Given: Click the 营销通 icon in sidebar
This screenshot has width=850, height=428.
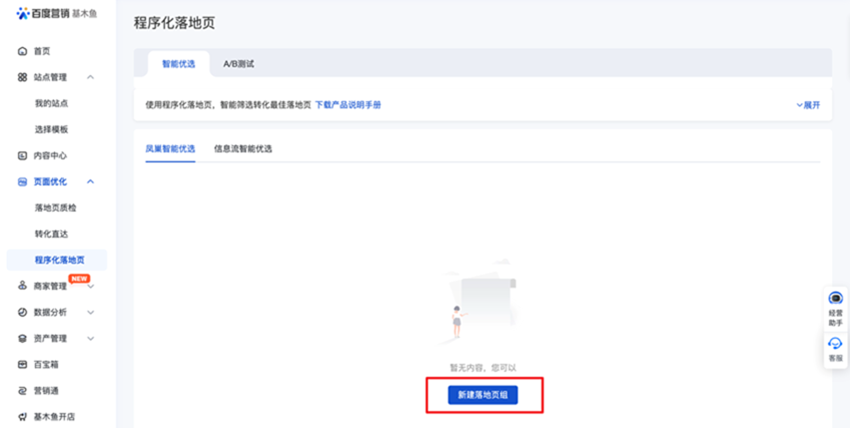Looking at the screenshot, I should 23,390.
